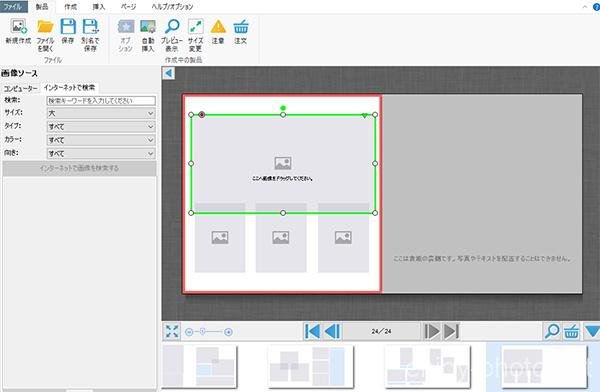This screenshot has height=392, width=600.
Task: Click the blue down triangle beside the basket
Action: [x=592, y=331]
